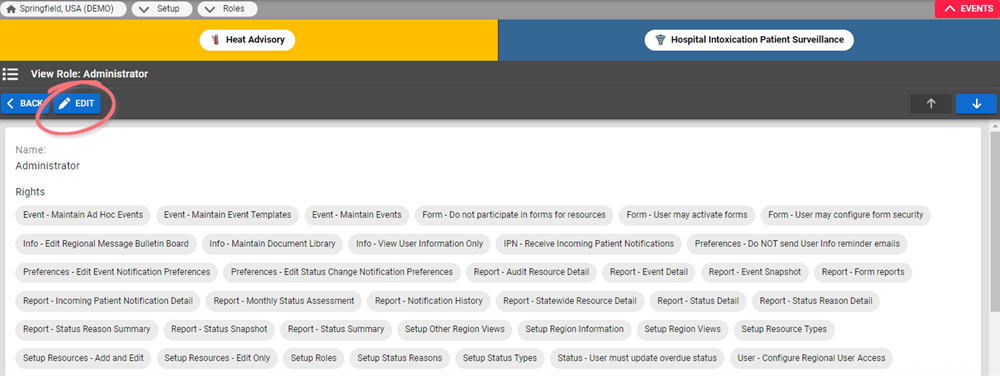The image size is (1000, 376).
Task: Click User - Configure Regional User Access chip
Action: pyautogui.click(x=811, y=358)
